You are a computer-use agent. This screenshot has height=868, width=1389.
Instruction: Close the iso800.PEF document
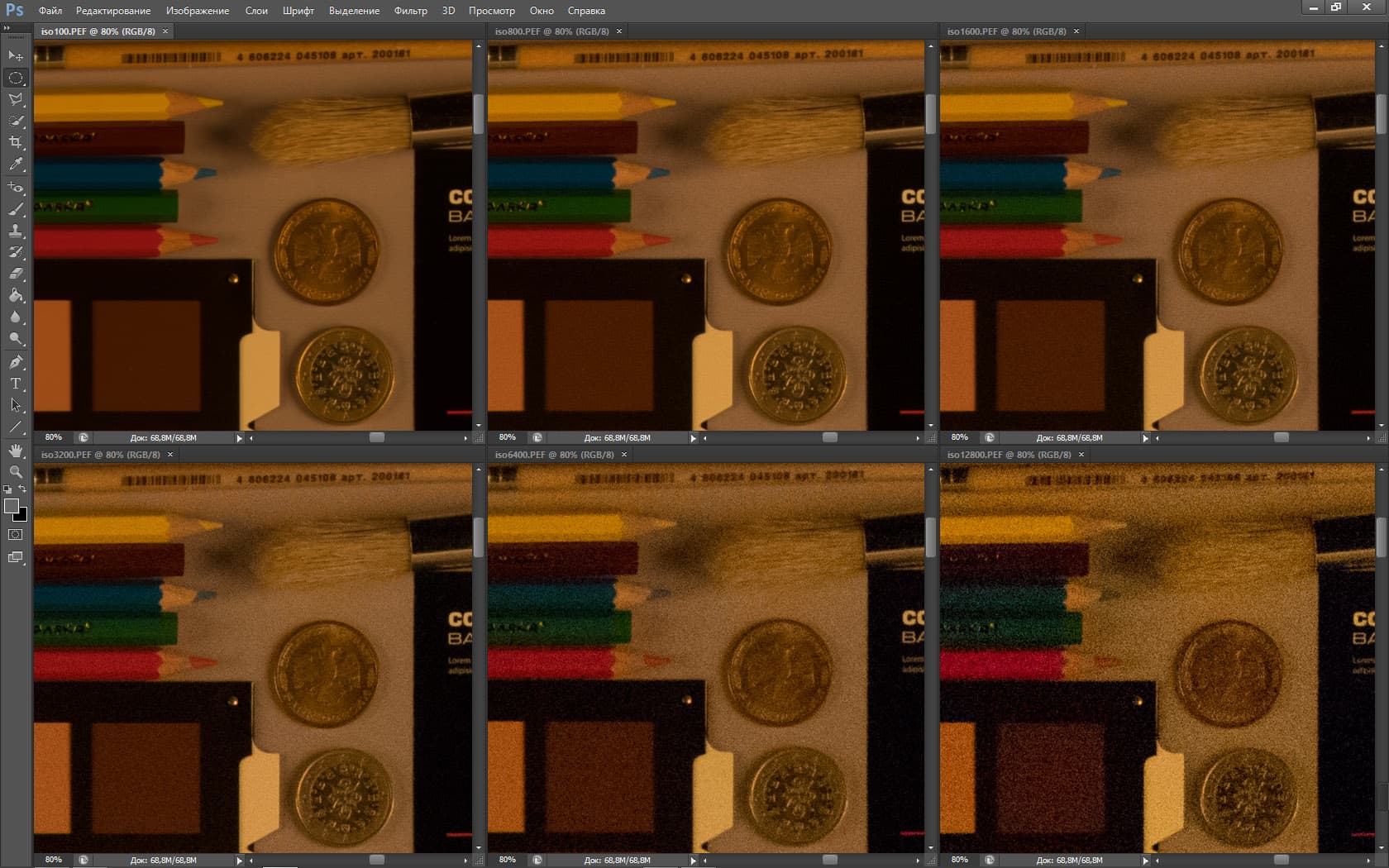coord(619,31)
